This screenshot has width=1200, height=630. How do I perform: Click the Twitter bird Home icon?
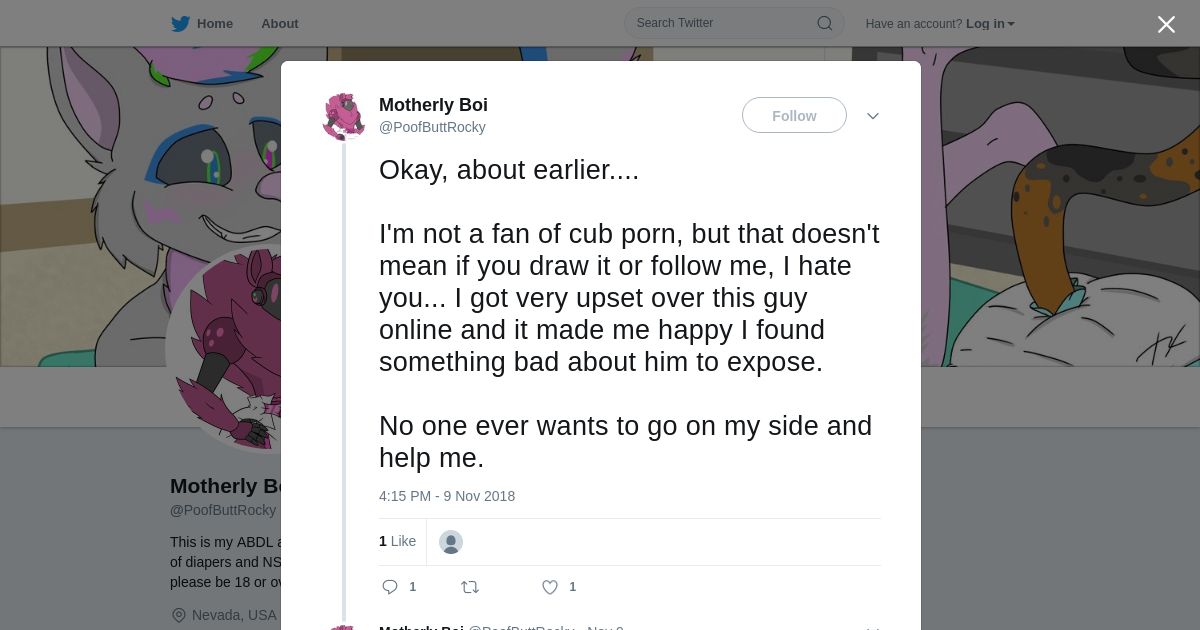tap(180, 24)
